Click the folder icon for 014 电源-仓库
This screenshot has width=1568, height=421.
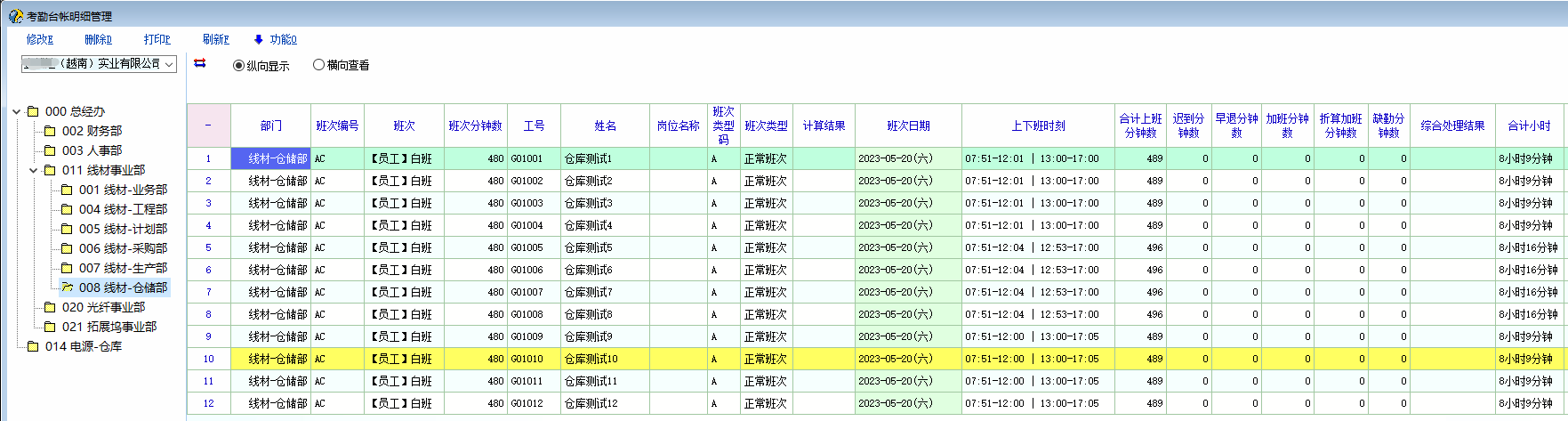tap(33, 346)
